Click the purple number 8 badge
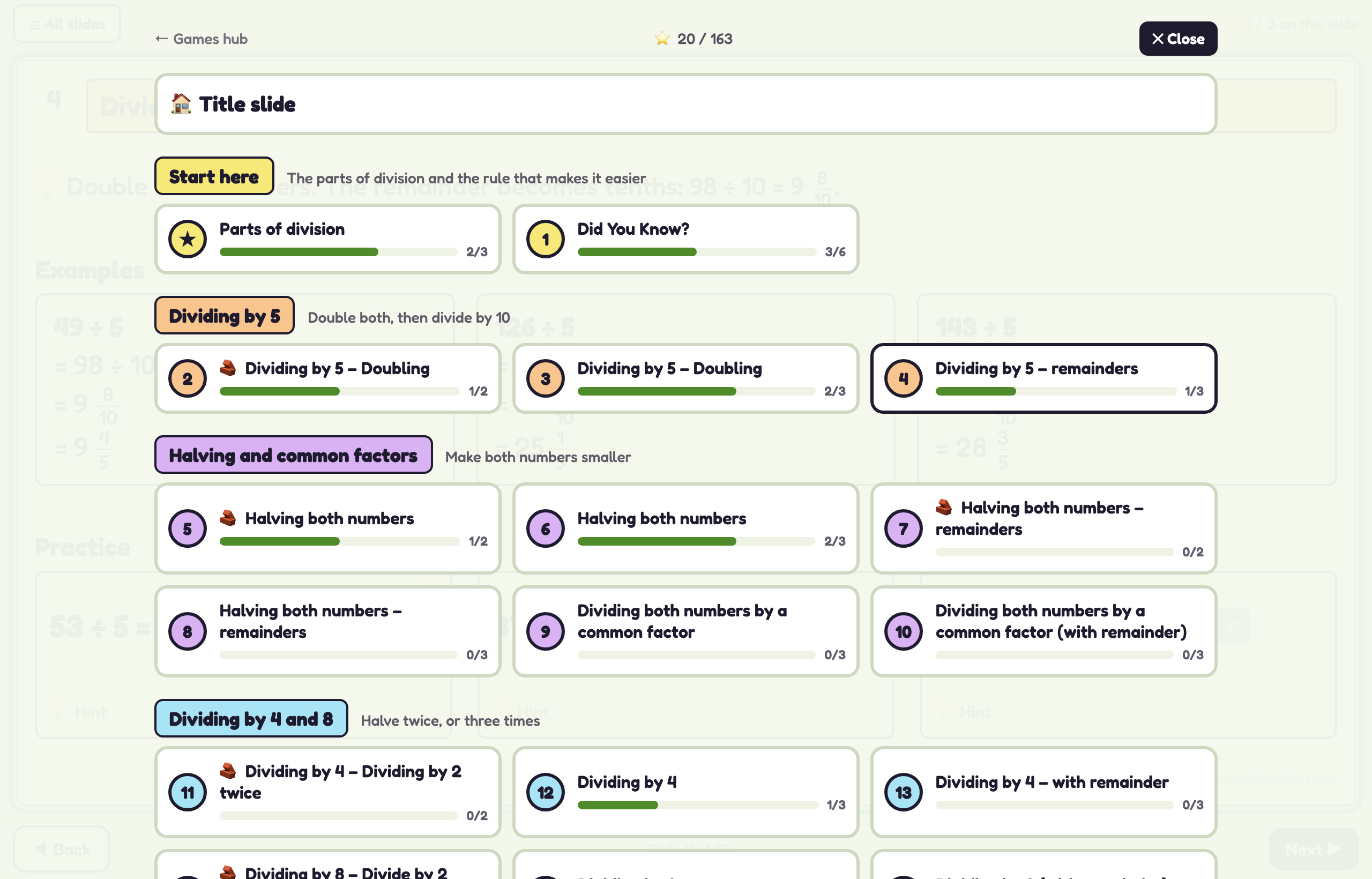Screen dimensions: 1372x879 click(x=187, y=631)
